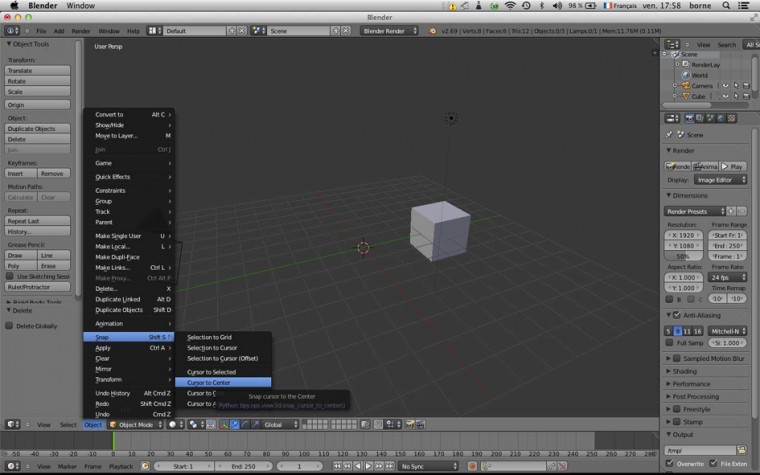Click the macOS Wi-Fi status icon
760x475 pixels.
[x=510, y=6]
